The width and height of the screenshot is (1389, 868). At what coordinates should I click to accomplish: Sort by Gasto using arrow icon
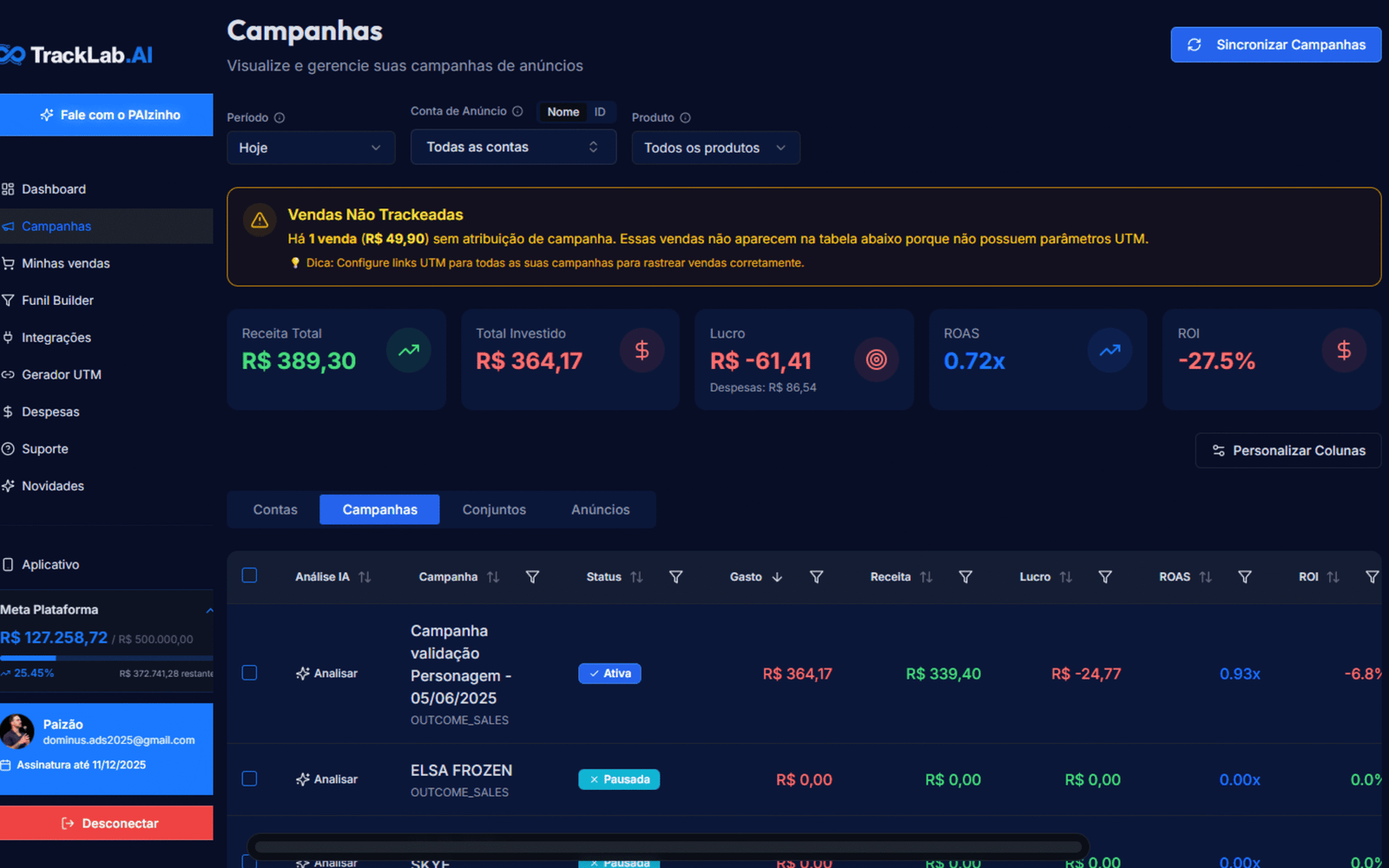777,577
